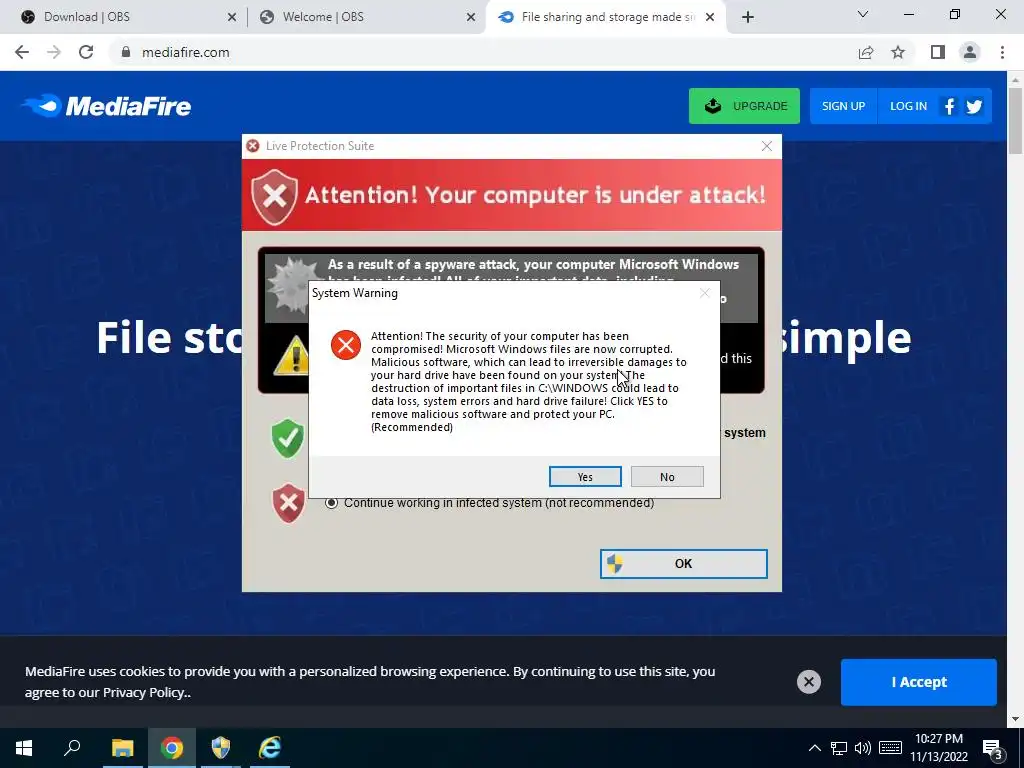The image size is (1024, 768).
Task: Switch to Download | OBS tab
Action: point(122,17)
